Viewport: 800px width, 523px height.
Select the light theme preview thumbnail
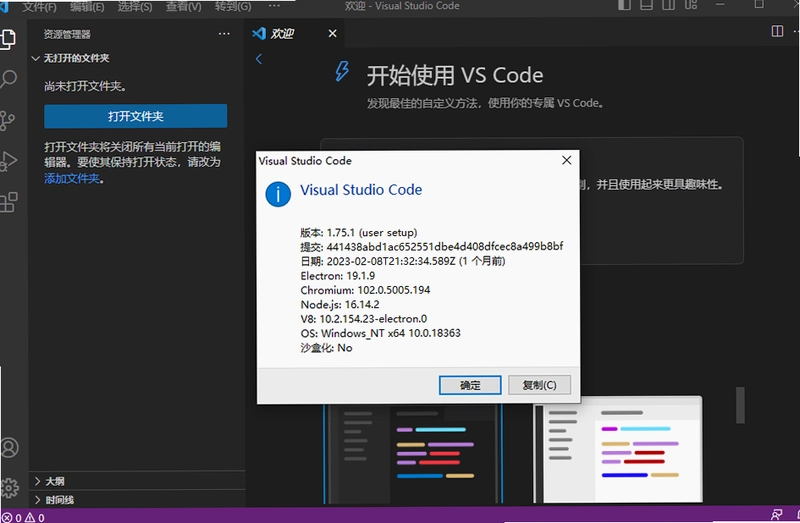coord(618,451)
